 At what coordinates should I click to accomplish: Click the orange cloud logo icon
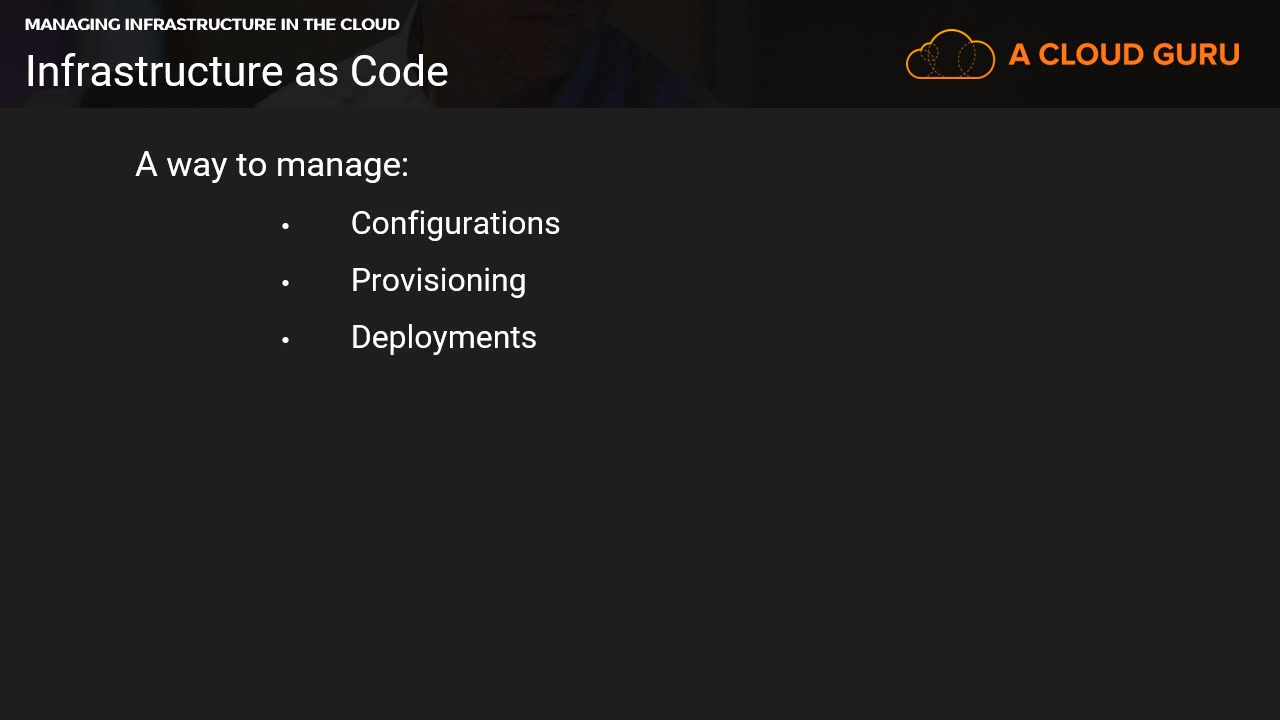click(950, 55)
